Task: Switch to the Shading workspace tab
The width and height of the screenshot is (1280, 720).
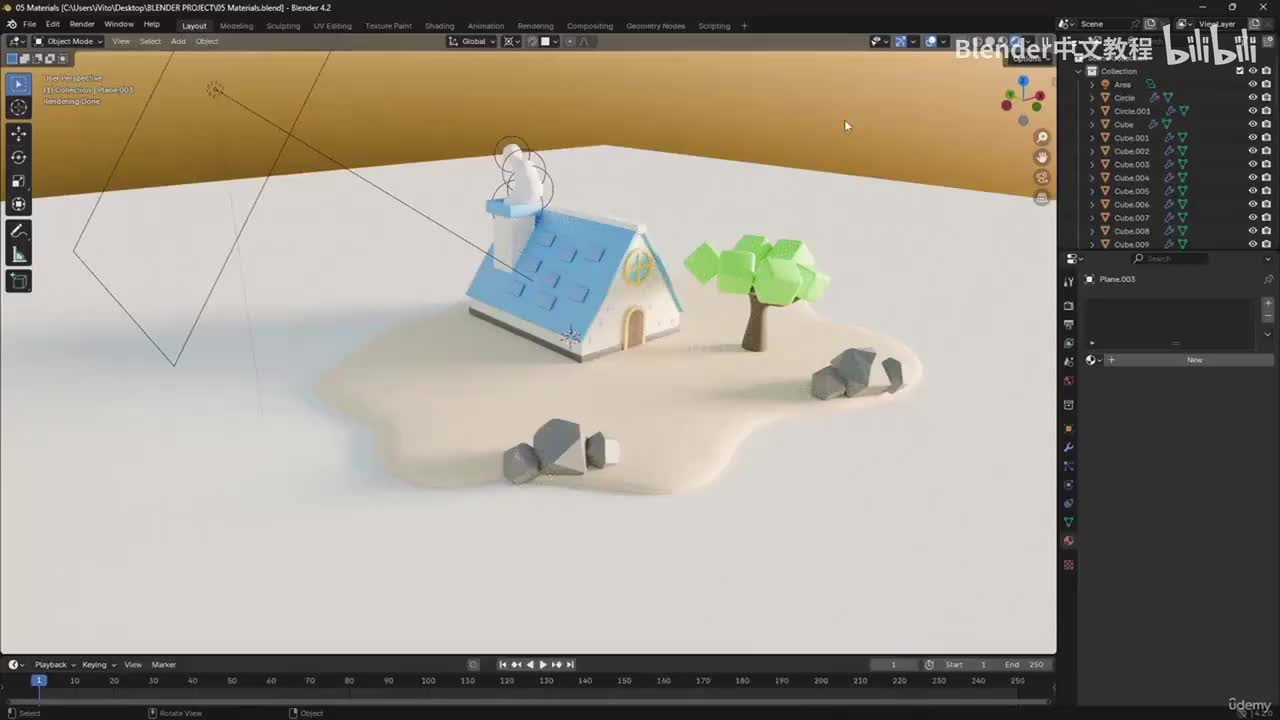Action: [x=439, y=26]
